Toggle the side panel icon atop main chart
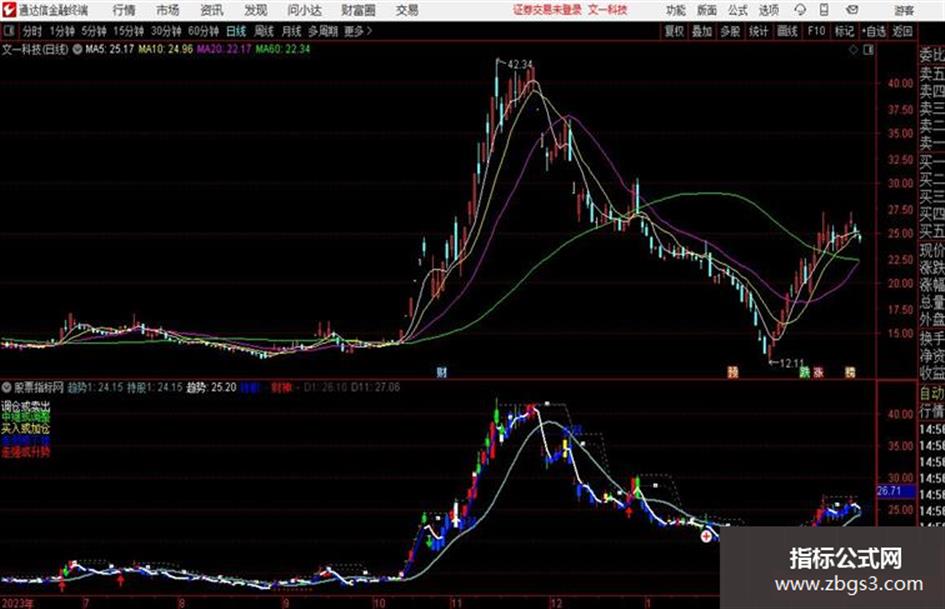 point(868,50)
